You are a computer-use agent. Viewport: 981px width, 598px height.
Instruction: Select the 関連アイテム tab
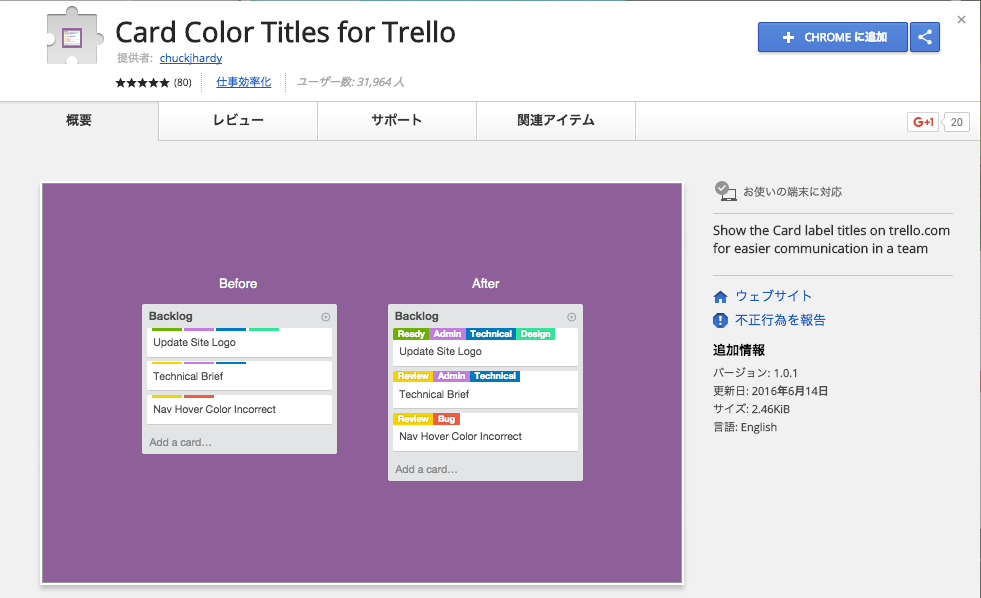tap(556, 120)
